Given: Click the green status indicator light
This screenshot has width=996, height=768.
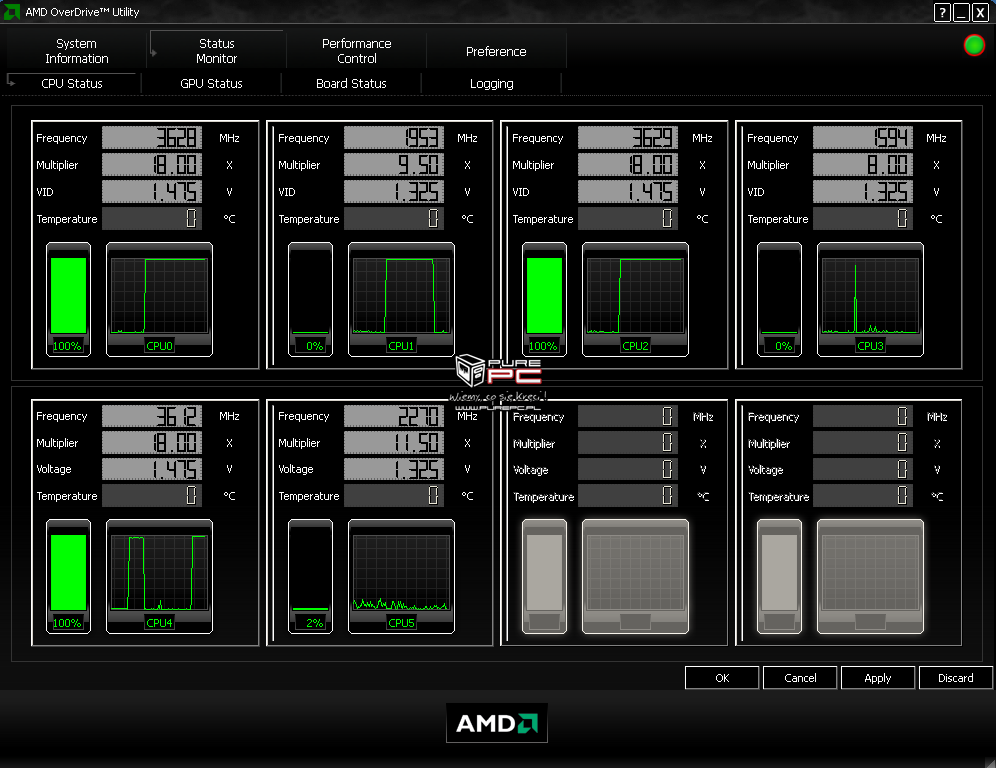Looking at the screenshot, I should click(974, 45).
